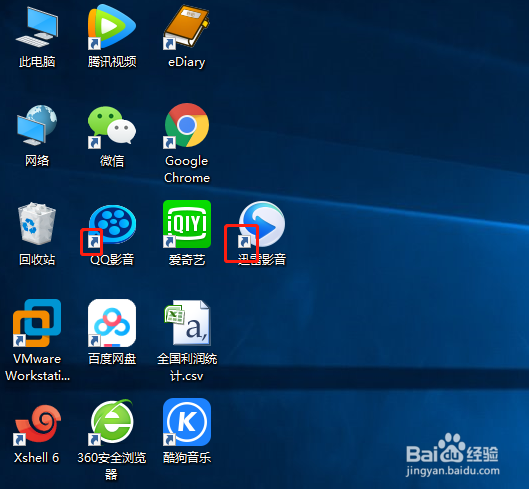Click the Google Chrome text label
The image size is (529, 489).
187,169
